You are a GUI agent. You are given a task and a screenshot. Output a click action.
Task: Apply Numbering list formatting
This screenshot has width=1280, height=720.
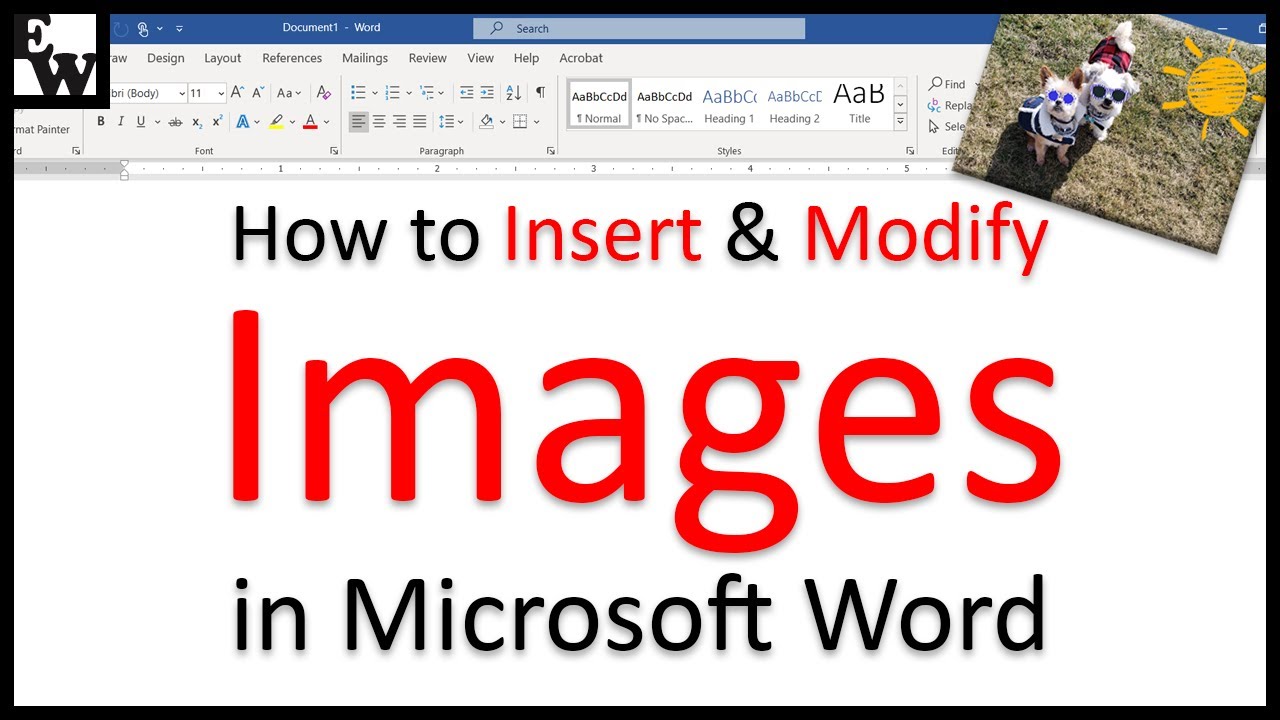click(x=392, y=92)
